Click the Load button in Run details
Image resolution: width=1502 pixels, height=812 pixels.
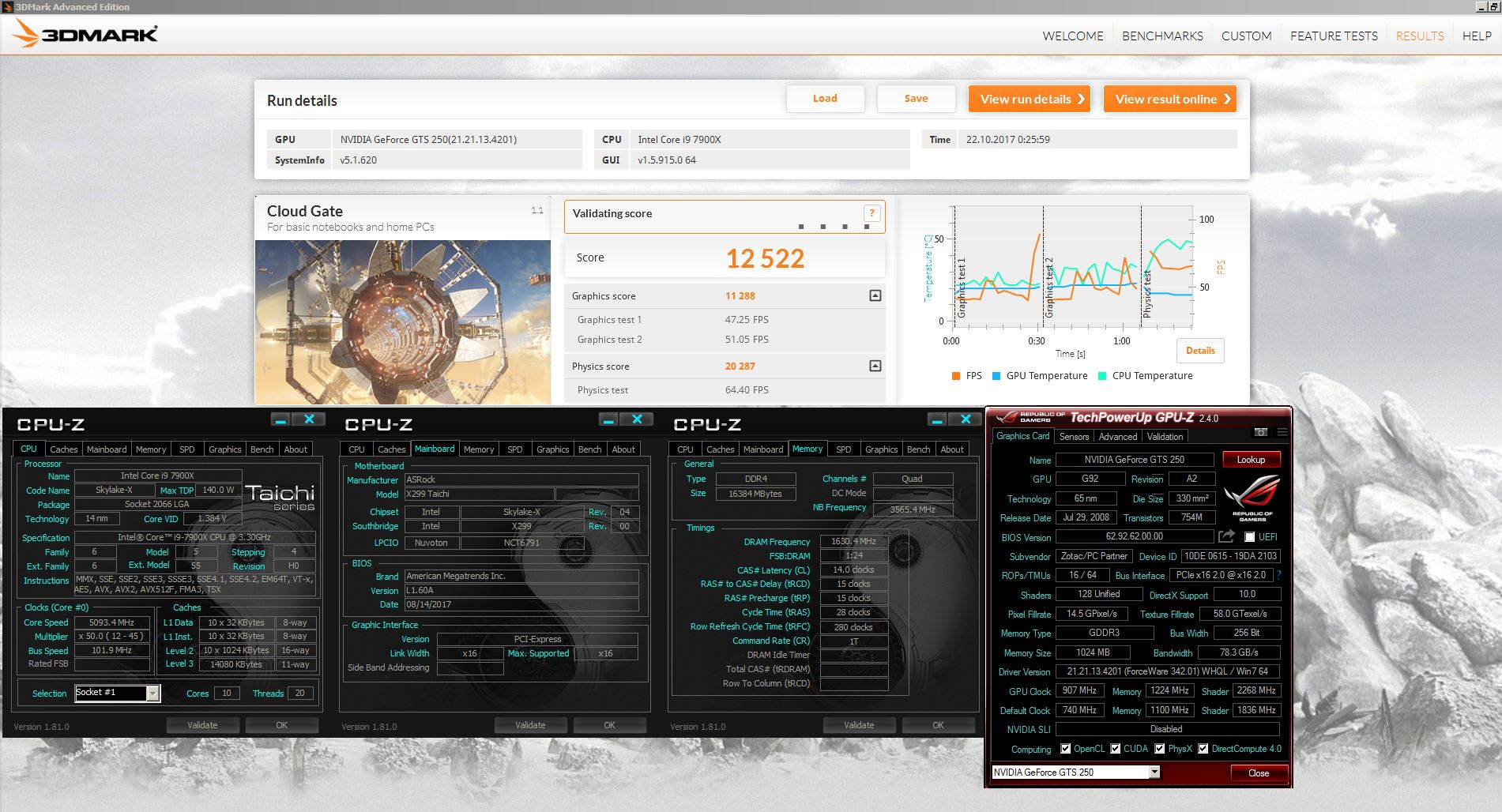[825, 99]
